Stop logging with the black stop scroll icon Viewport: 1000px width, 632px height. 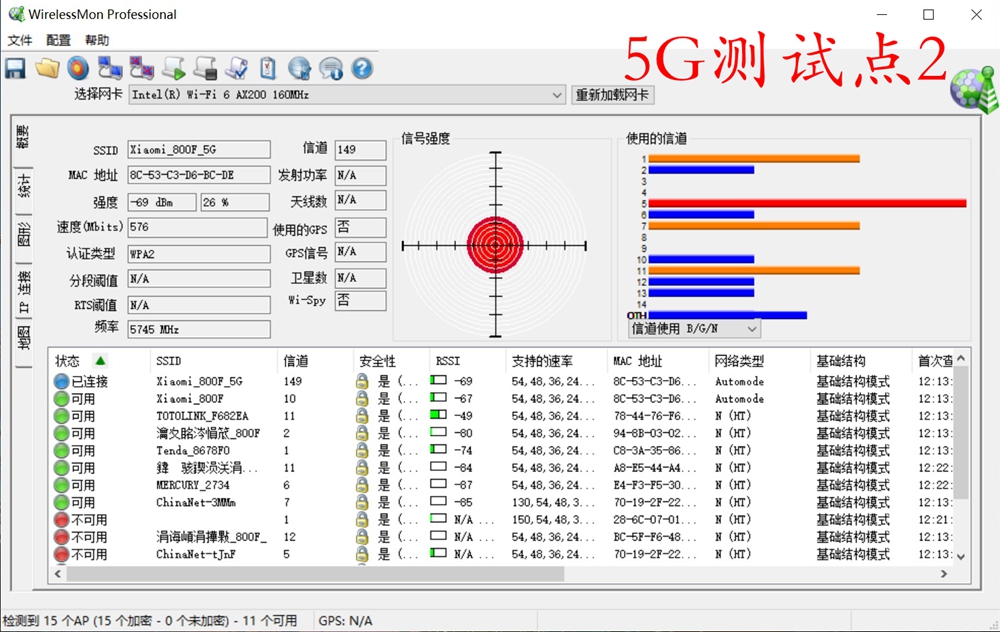pos(203,68)
